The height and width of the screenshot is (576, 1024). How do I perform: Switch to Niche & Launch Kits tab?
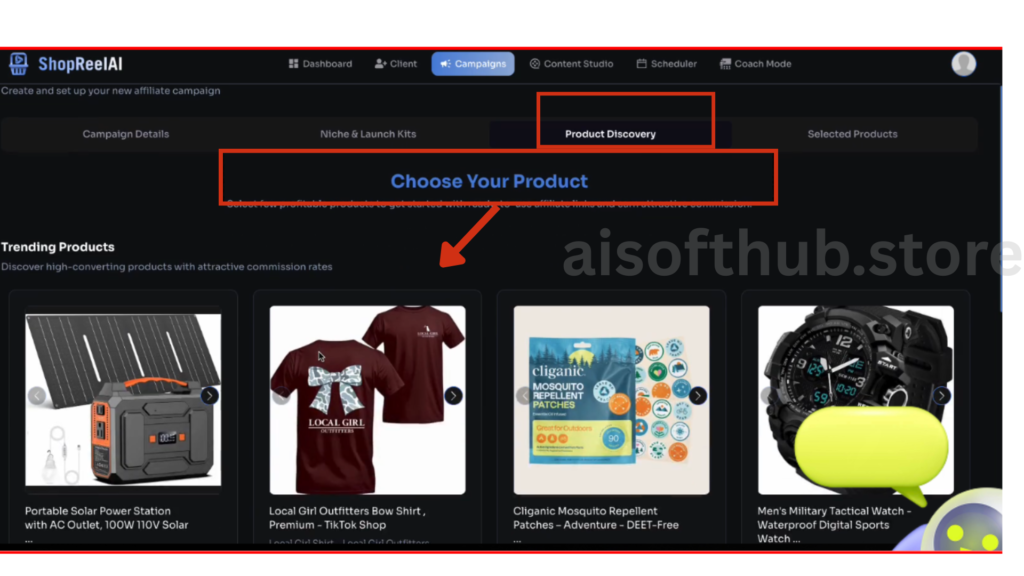368,134
